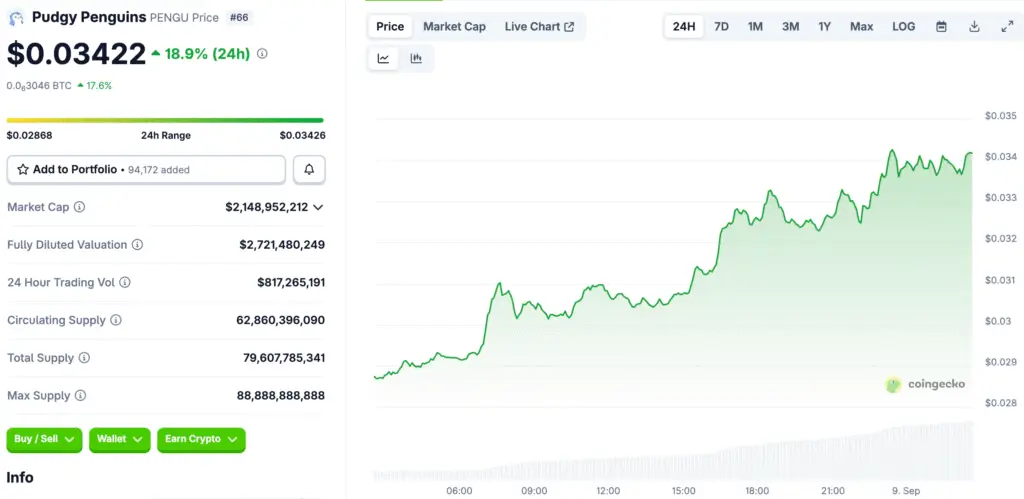Click the $0.035 price axis label
The height and width of the screenshot is (499, 1024).
tap(1001, 116)
